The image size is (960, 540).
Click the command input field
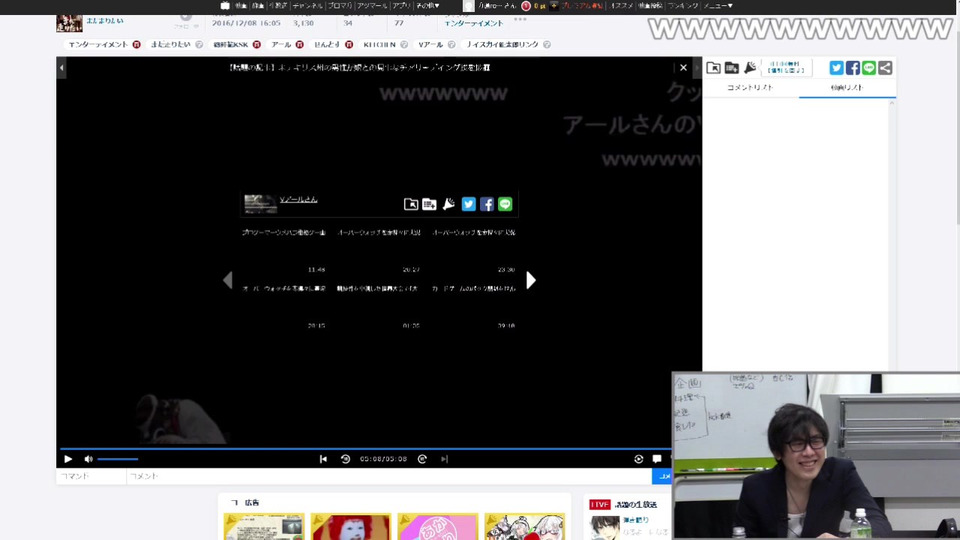[91, 476]
